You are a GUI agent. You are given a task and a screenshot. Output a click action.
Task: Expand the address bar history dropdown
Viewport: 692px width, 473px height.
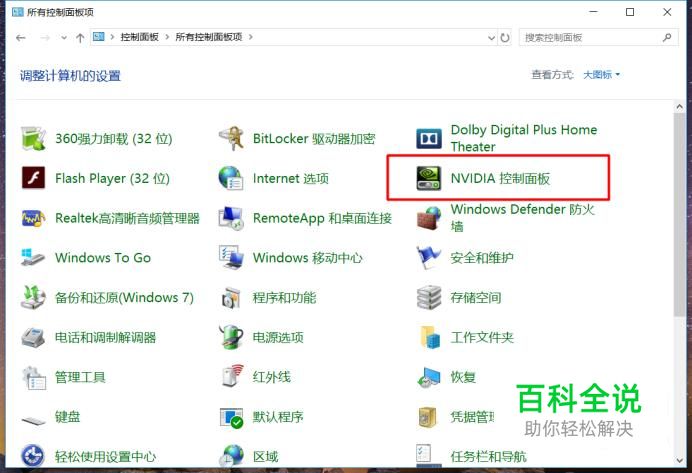pyautogui.click(x=491, y=38)
